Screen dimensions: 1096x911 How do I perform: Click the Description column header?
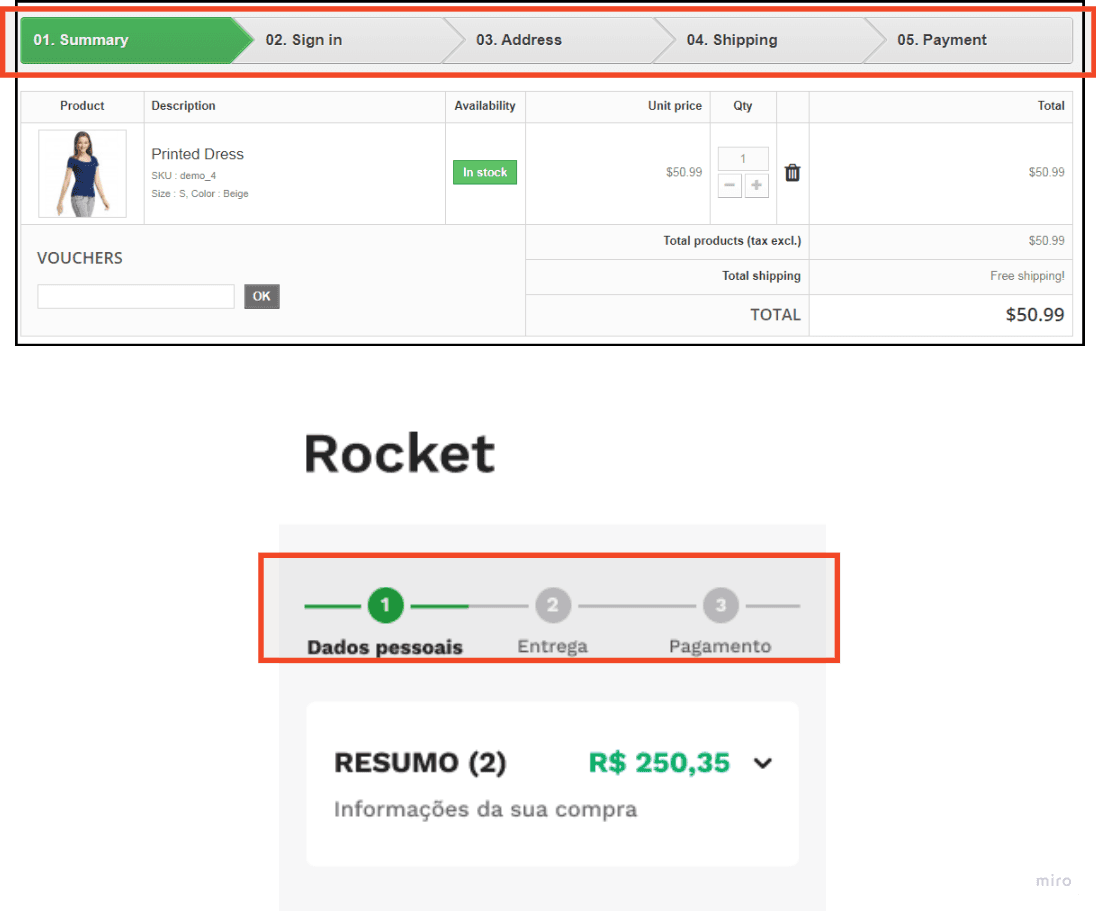pos(183,106)
